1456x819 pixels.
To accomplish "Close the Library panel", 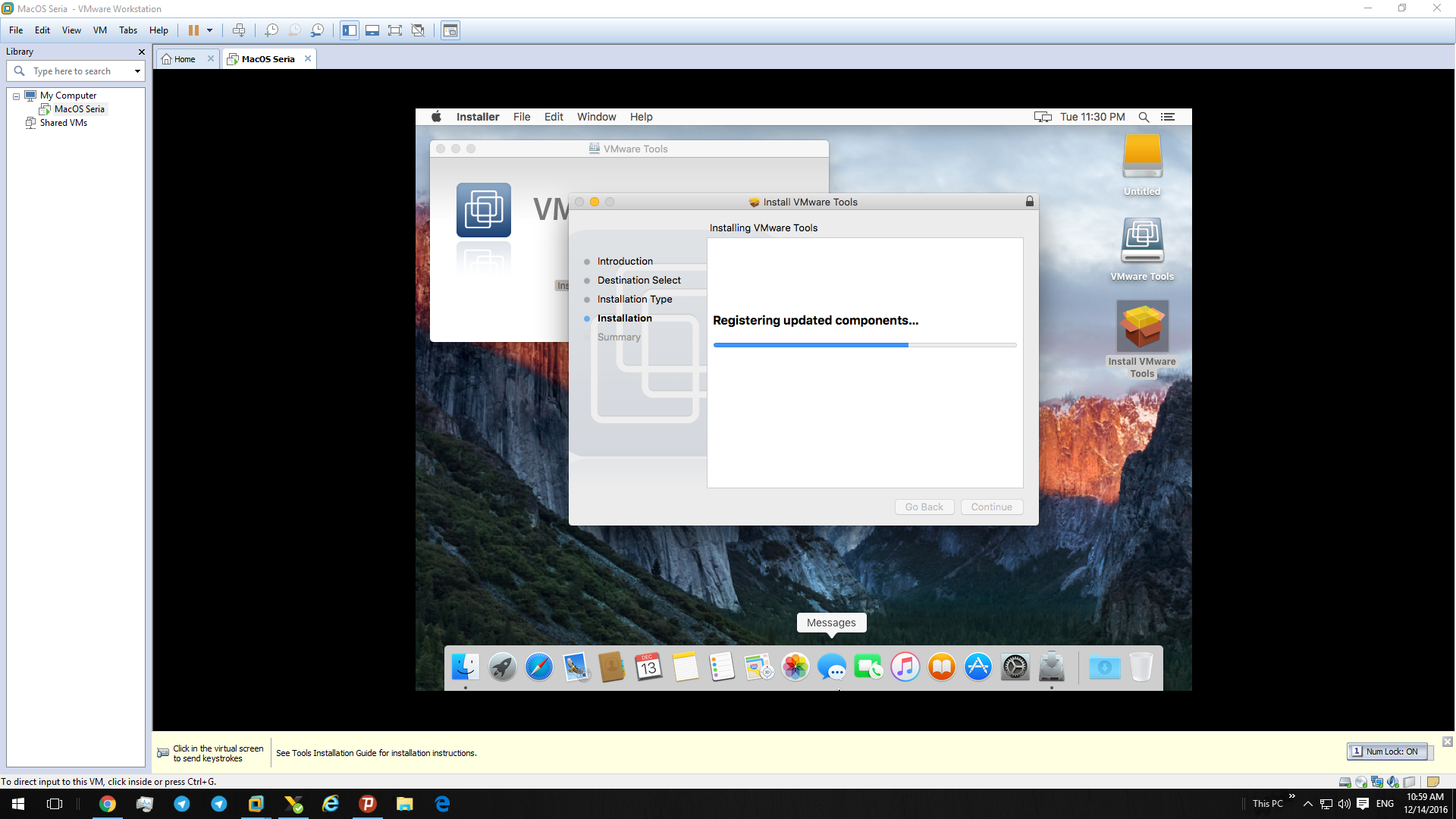I will pos(141,52).
